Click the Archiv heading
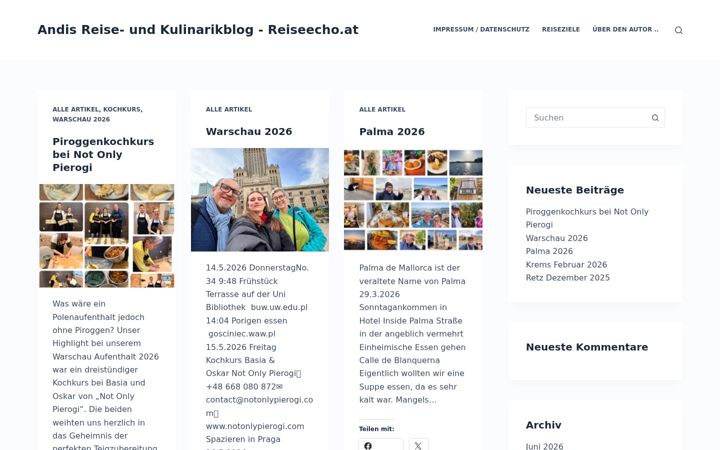This screenshot has width=720, height=450. pos(544,425)
